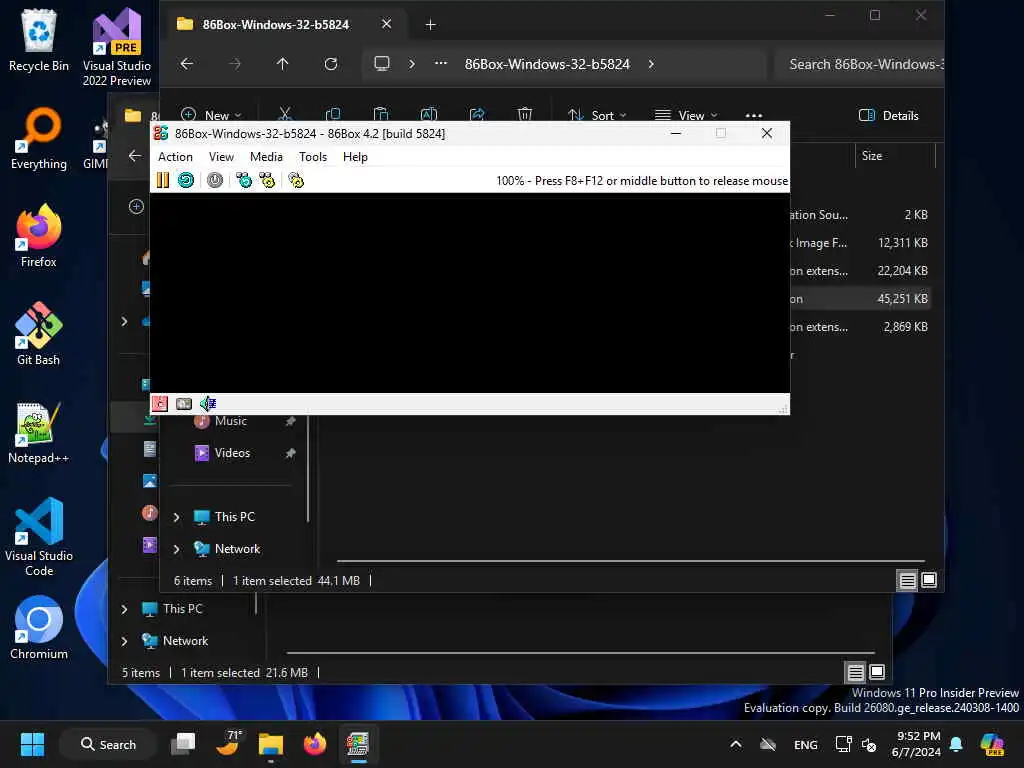Open Task View from the taskbar

click(183, 744)
